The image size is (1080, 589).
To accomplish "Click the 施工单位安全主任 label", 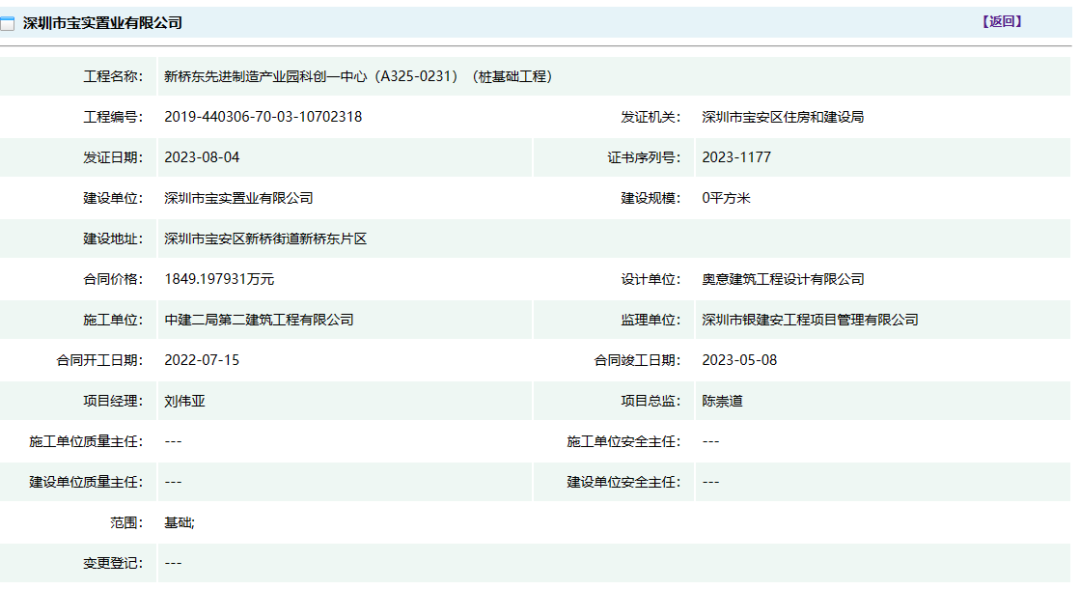I will [623, 442].
